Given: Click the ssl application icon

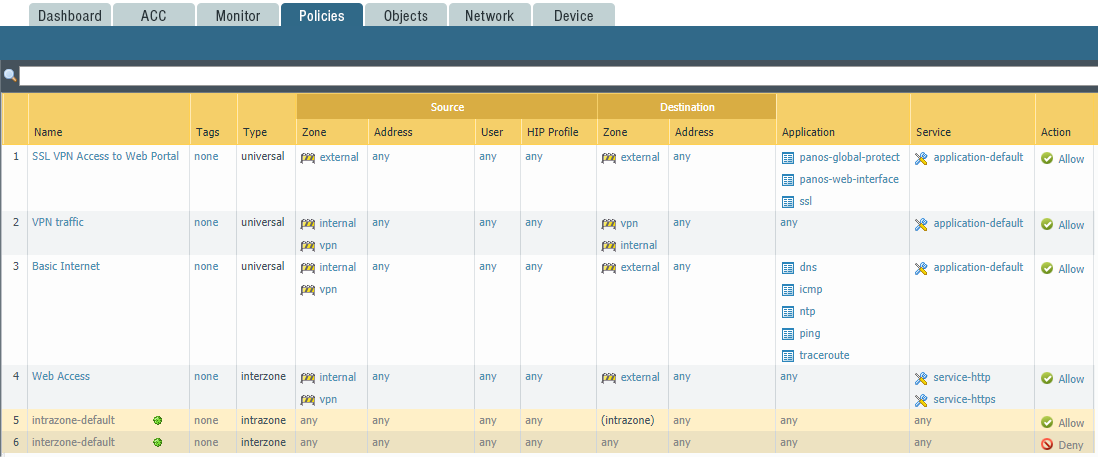Looking at the screenshot, I should point(788,202).
